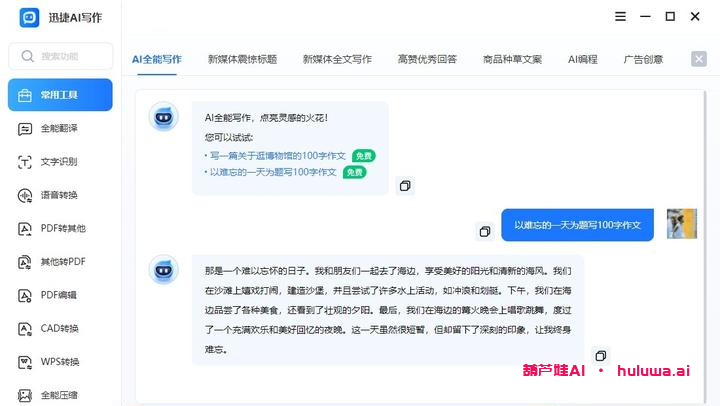Viewport: 720px width, 406px height.
Task: Click the 常用工具 briefcase icon
Action: tap(25, 95)
